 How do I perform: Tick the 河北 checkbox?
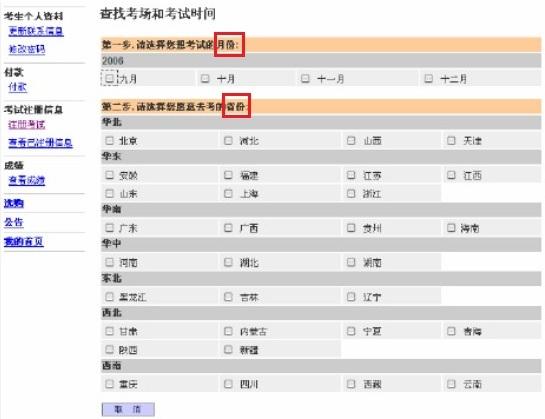pyautogui.click(x=228, y=140)
